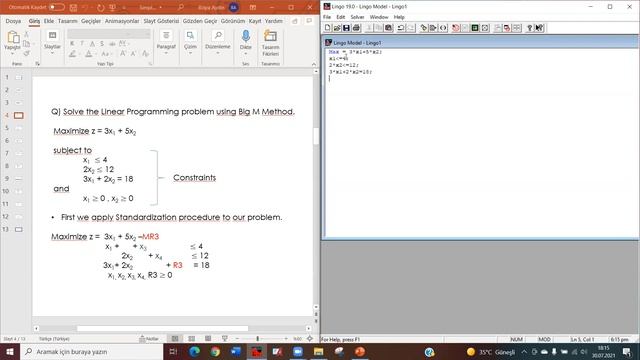
Task: Click the Slide Show icon in PowerPoint status bar
Action: pos(224,339)
